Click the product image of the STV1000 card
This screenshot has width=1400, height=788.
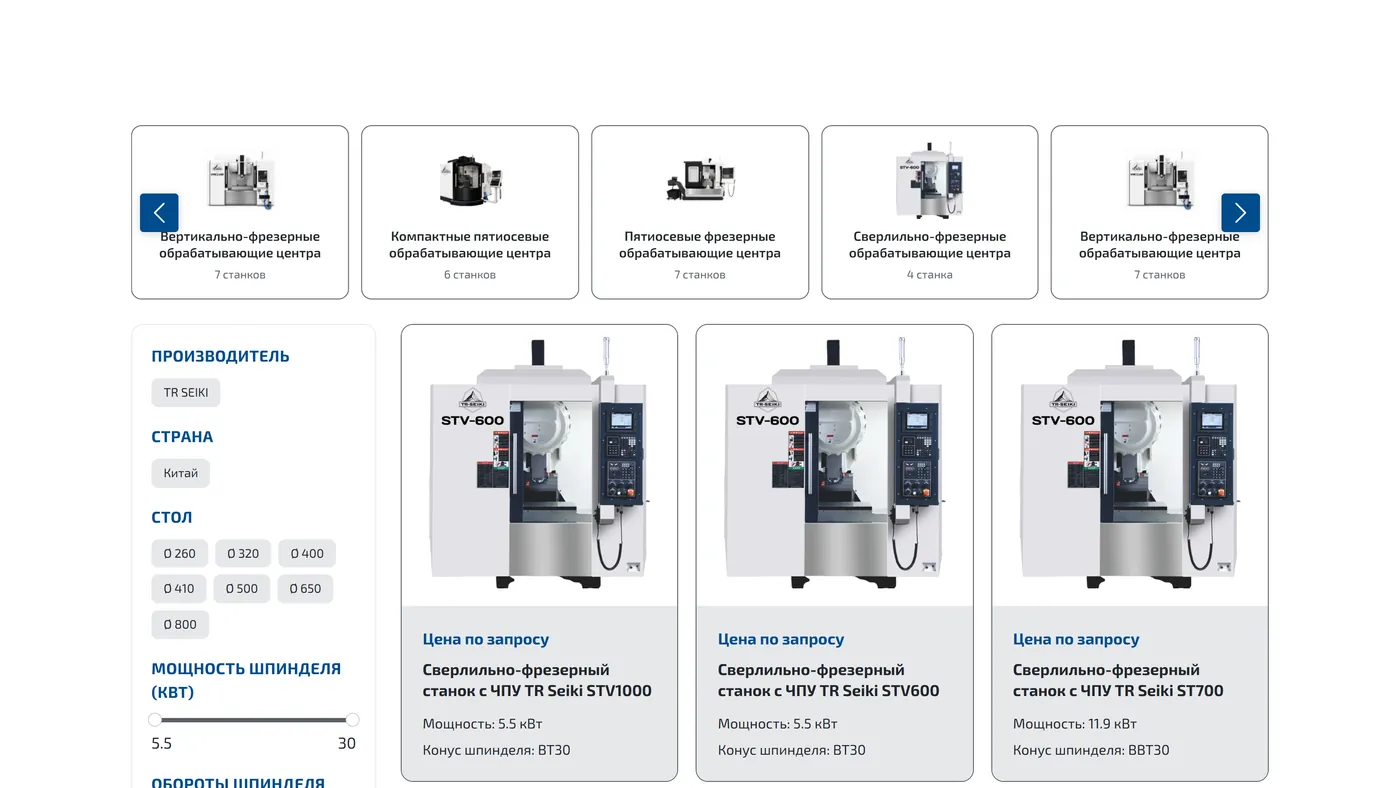(539, 465)
